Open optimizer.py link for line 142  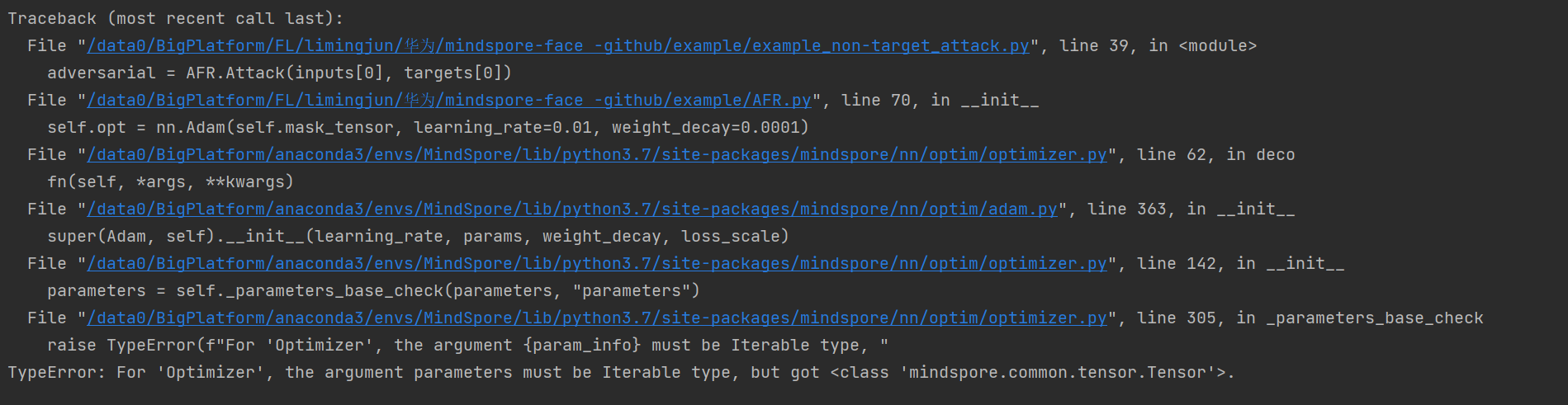pyautogui.click(x=596, y=264)
